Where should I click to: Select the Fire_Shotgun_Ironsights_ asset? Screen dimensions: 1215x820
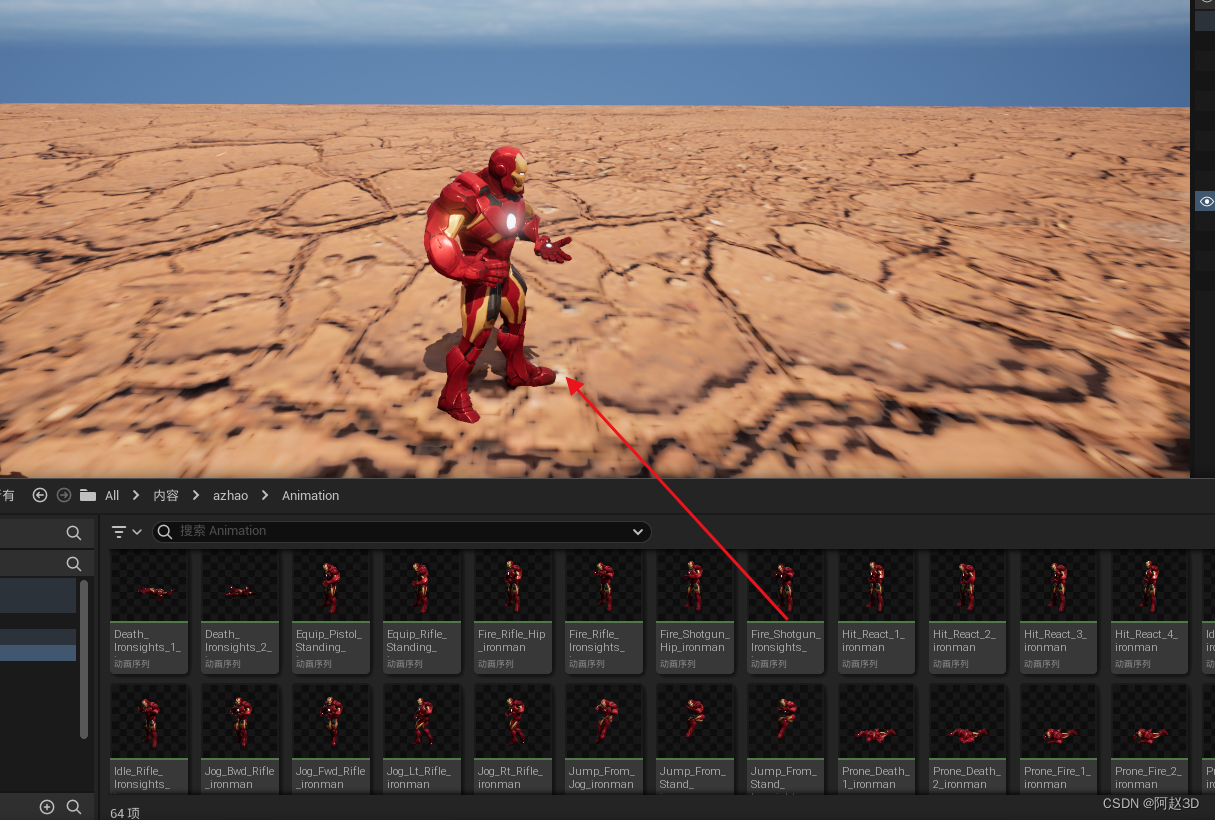tap(786, 612)
